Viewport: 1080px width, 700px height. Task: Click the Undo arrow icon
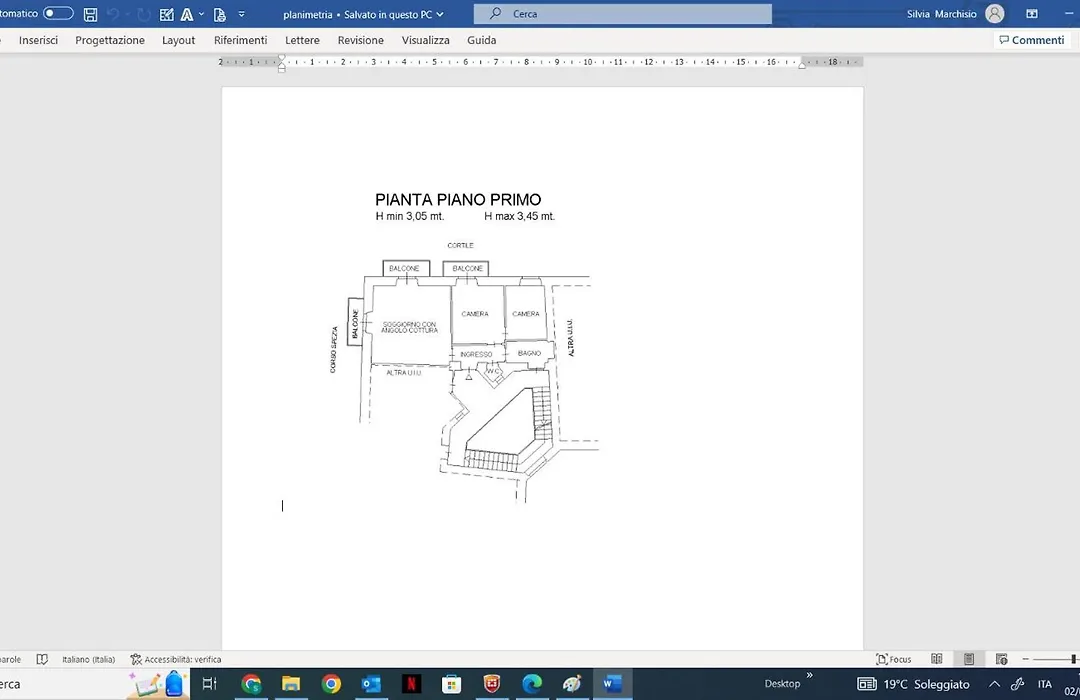coord(113,14)
